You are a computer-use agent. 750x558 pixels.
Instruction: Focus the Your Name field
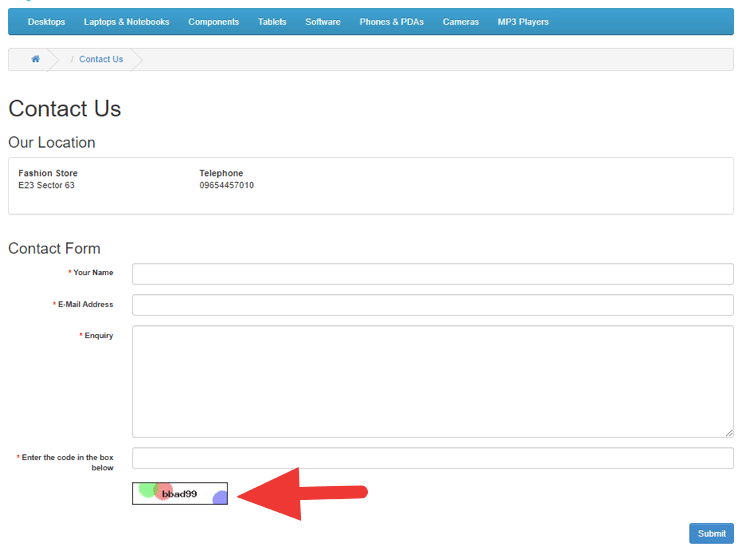pyautogui.click(x=433, y=274)
